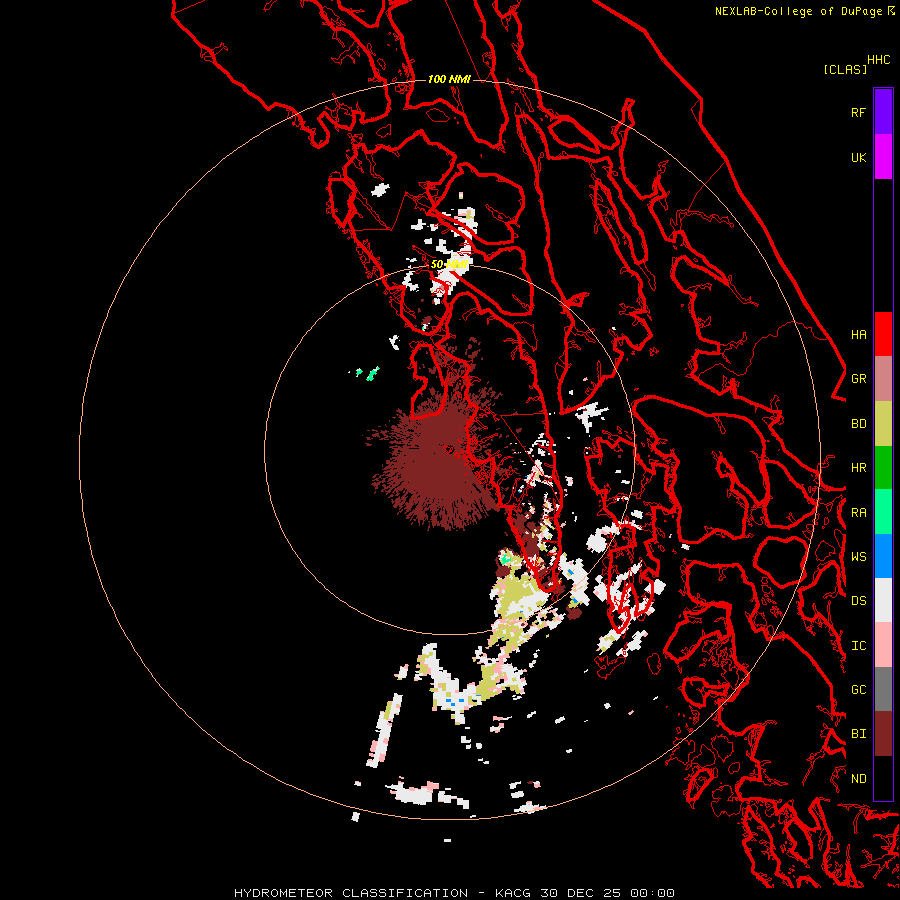Click the ND black legend swatch
Viewport: 900px width, 900px height.
883,778
